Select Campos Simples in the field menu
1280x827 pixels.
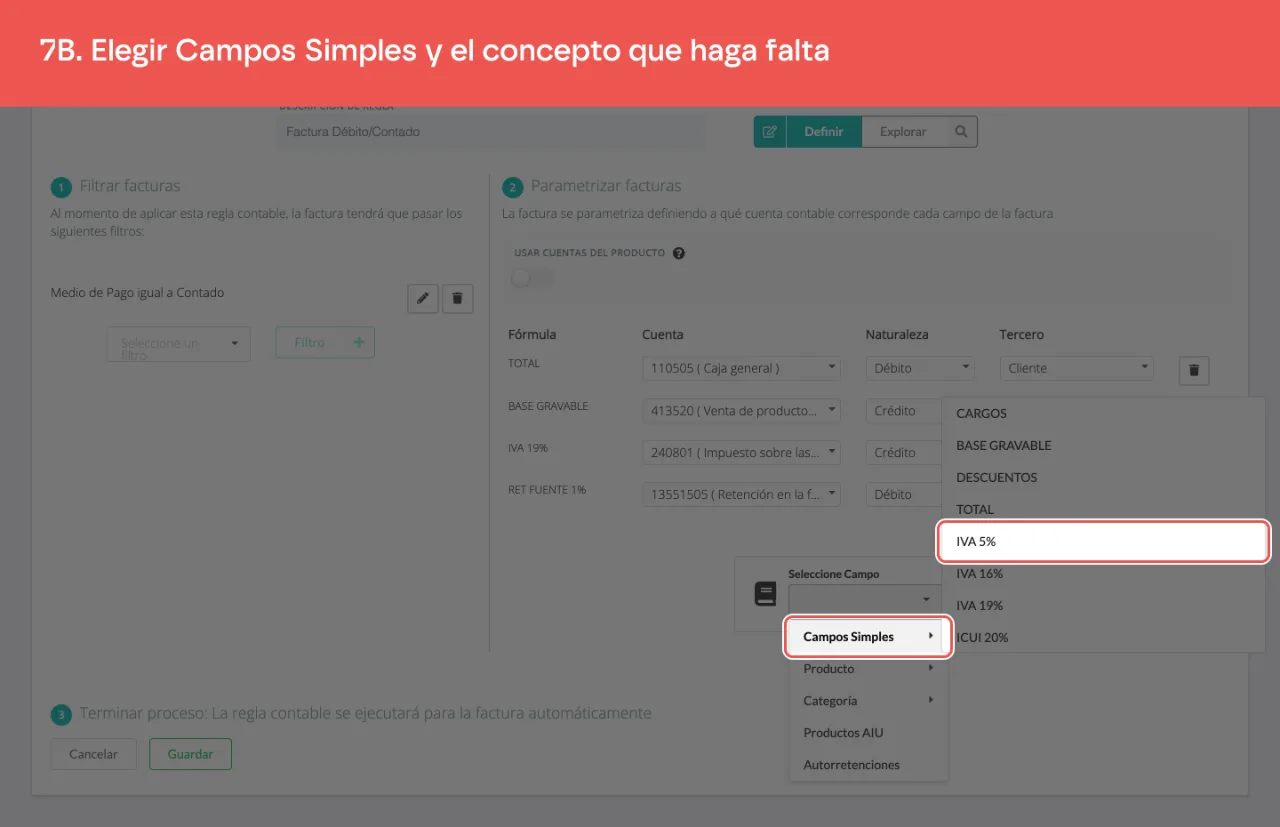pos(868,637)
